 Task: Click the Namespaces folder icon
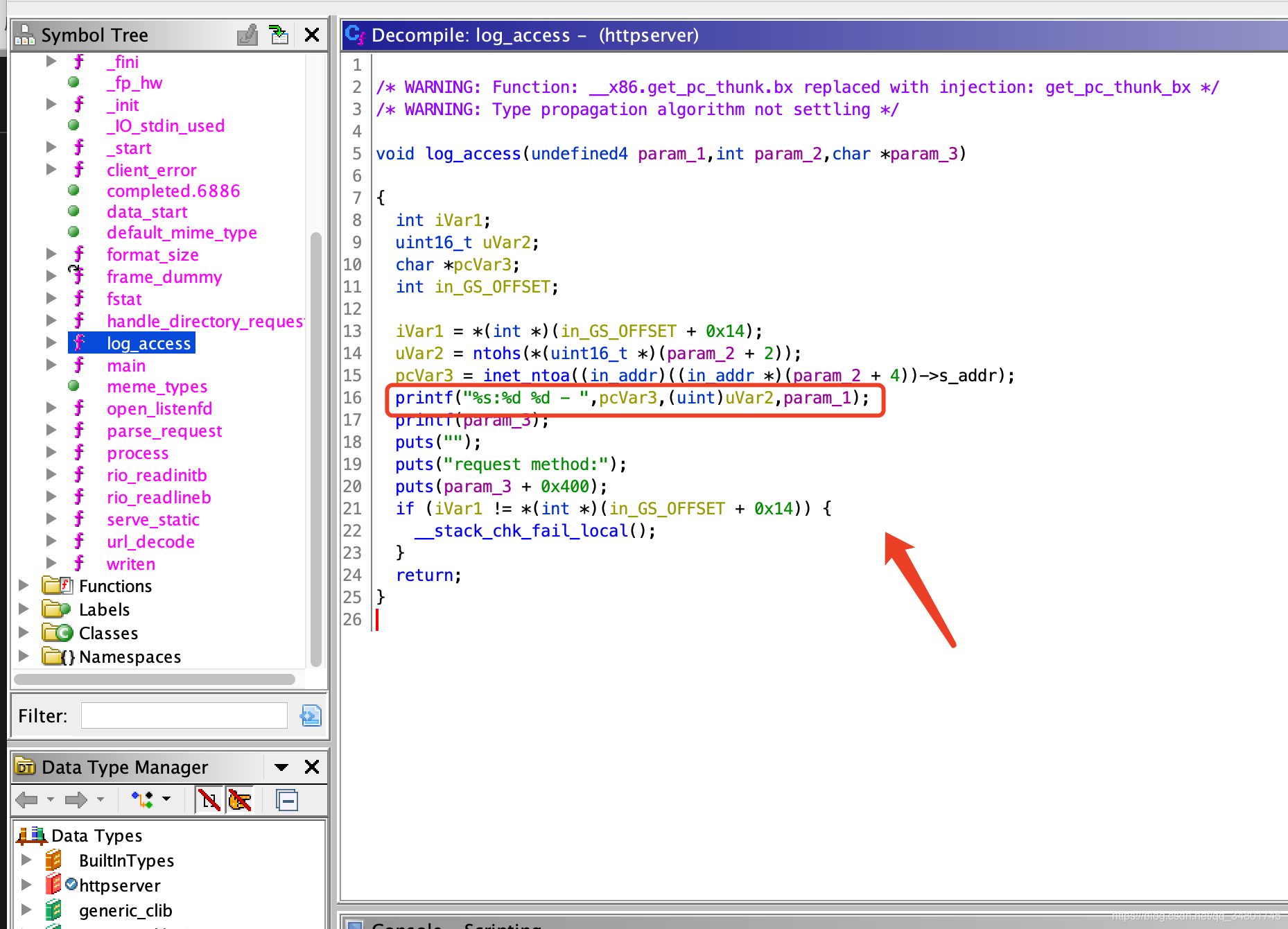pyautogui.click(x=58, y=656)
